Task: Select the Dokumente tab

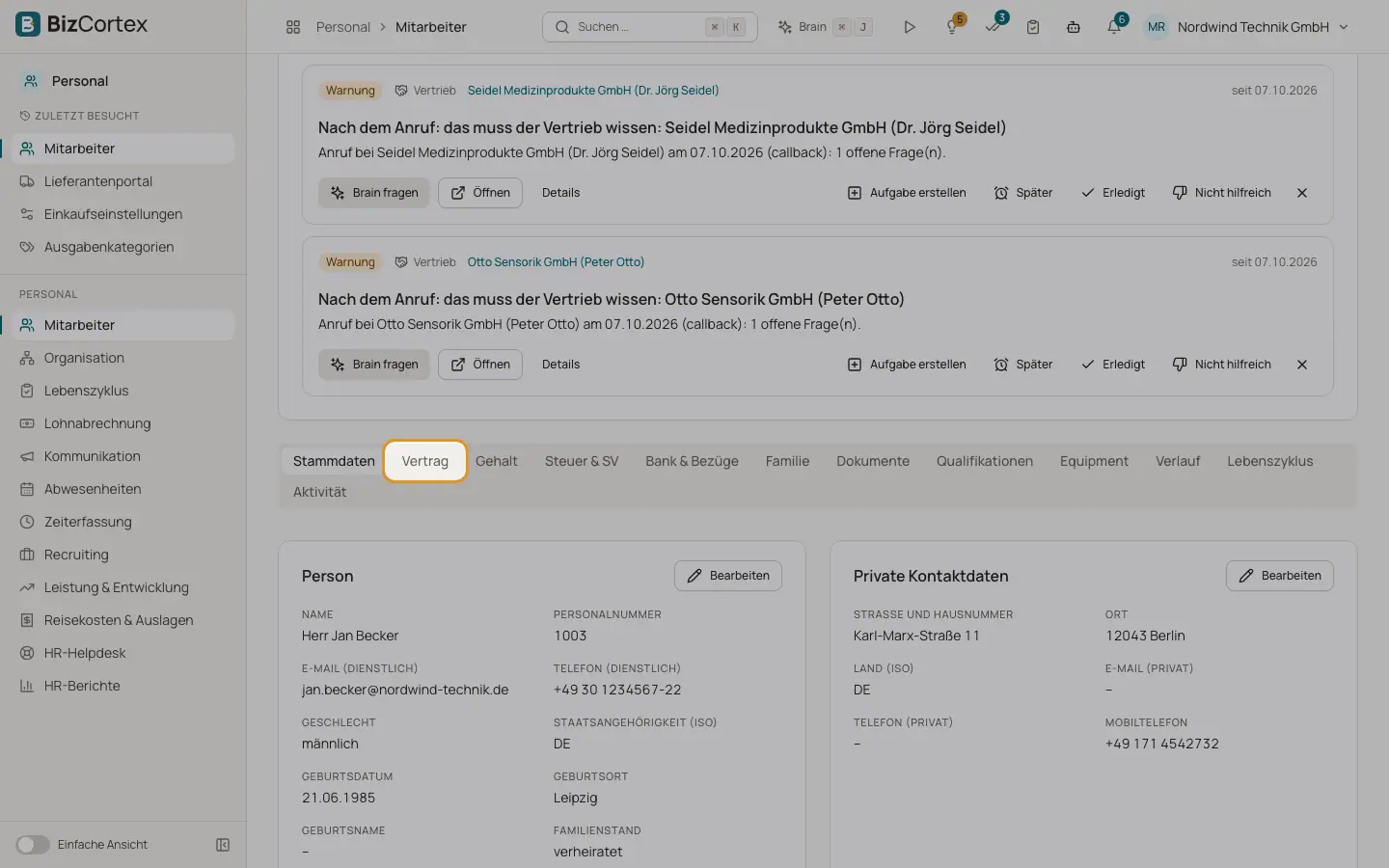Action: [873, 461]
